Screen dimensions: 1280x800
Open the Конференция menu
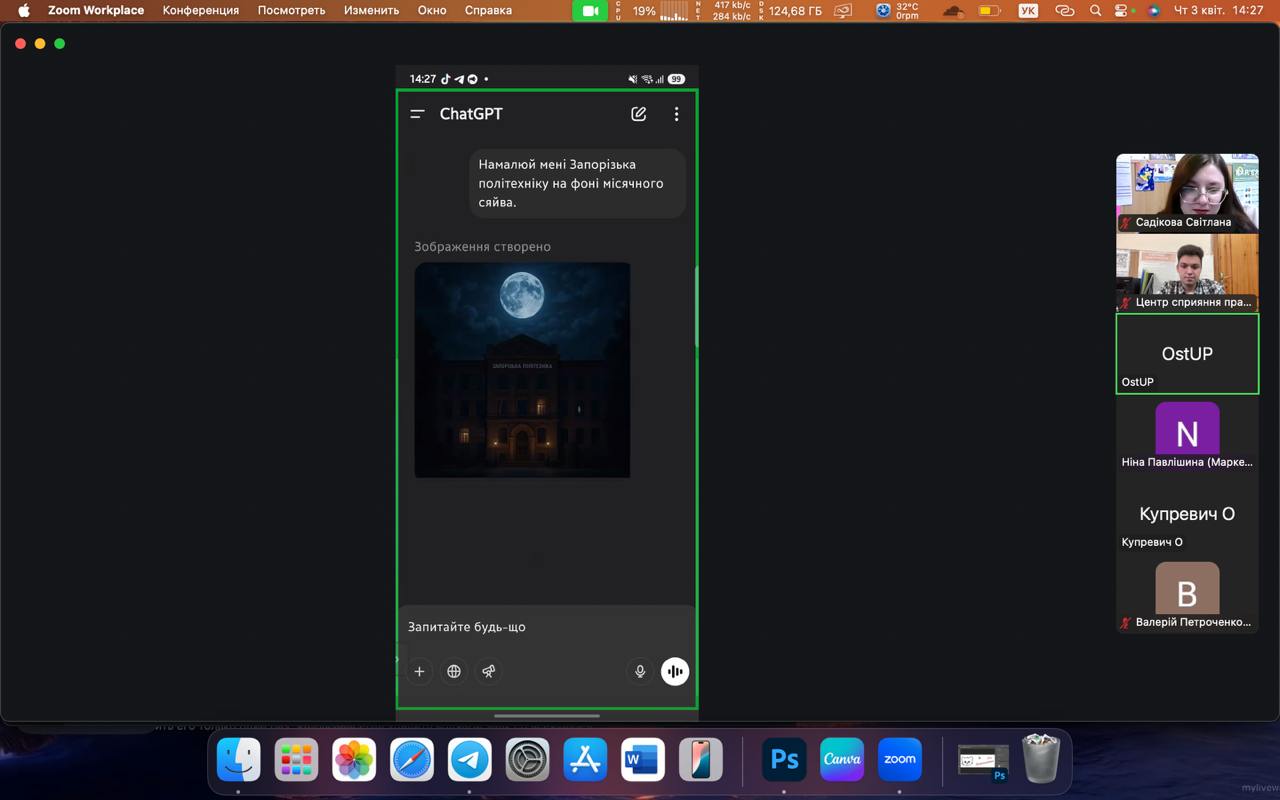[201, 10]
